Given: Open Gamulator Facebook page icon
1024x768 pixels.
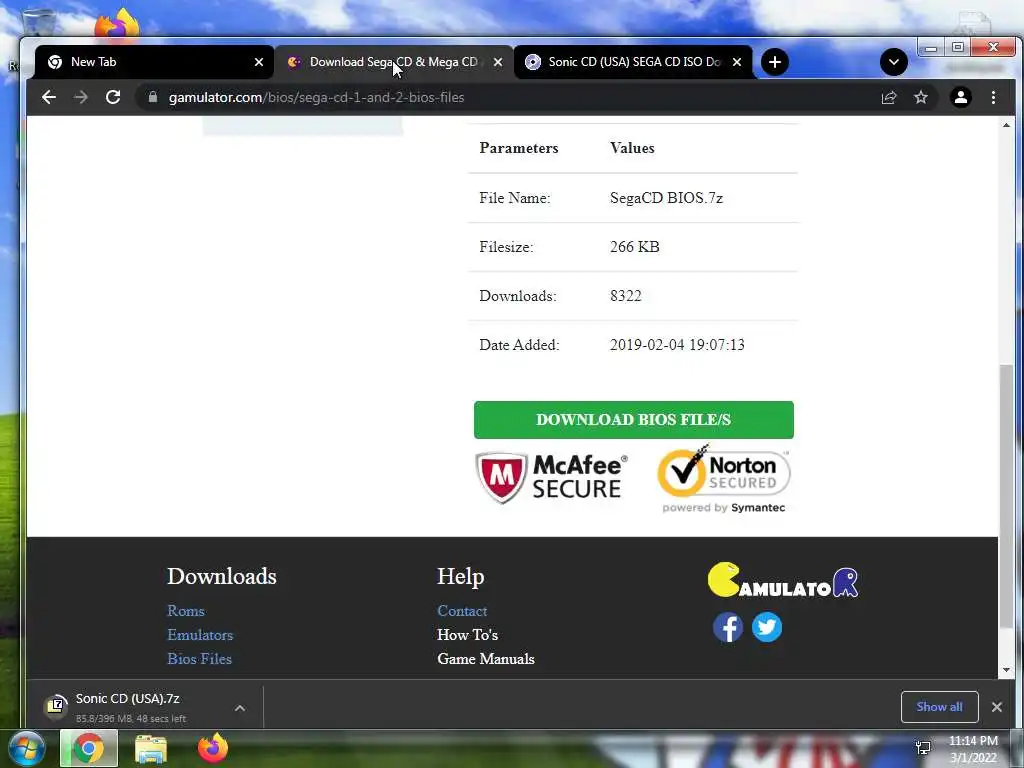Looking at the screenshot, I should (x=728, y=628).
